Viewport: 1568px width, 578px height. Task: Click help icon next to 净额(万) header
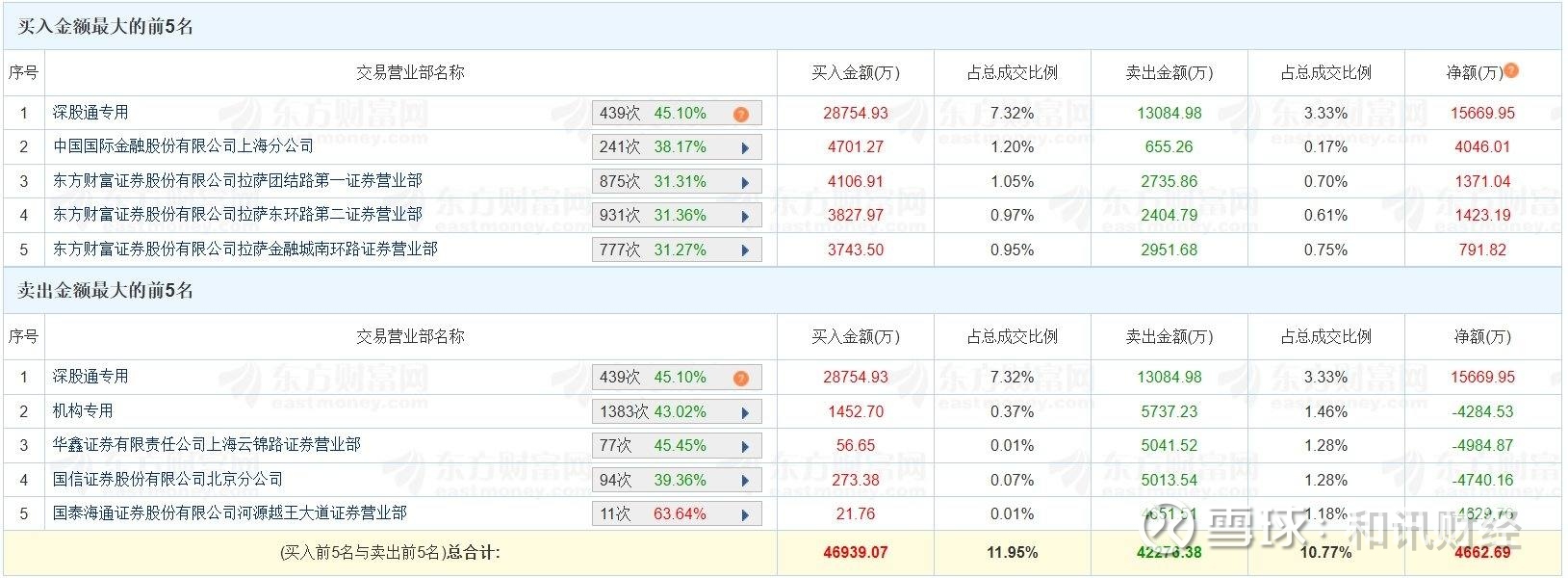[x=1511, y=70]
